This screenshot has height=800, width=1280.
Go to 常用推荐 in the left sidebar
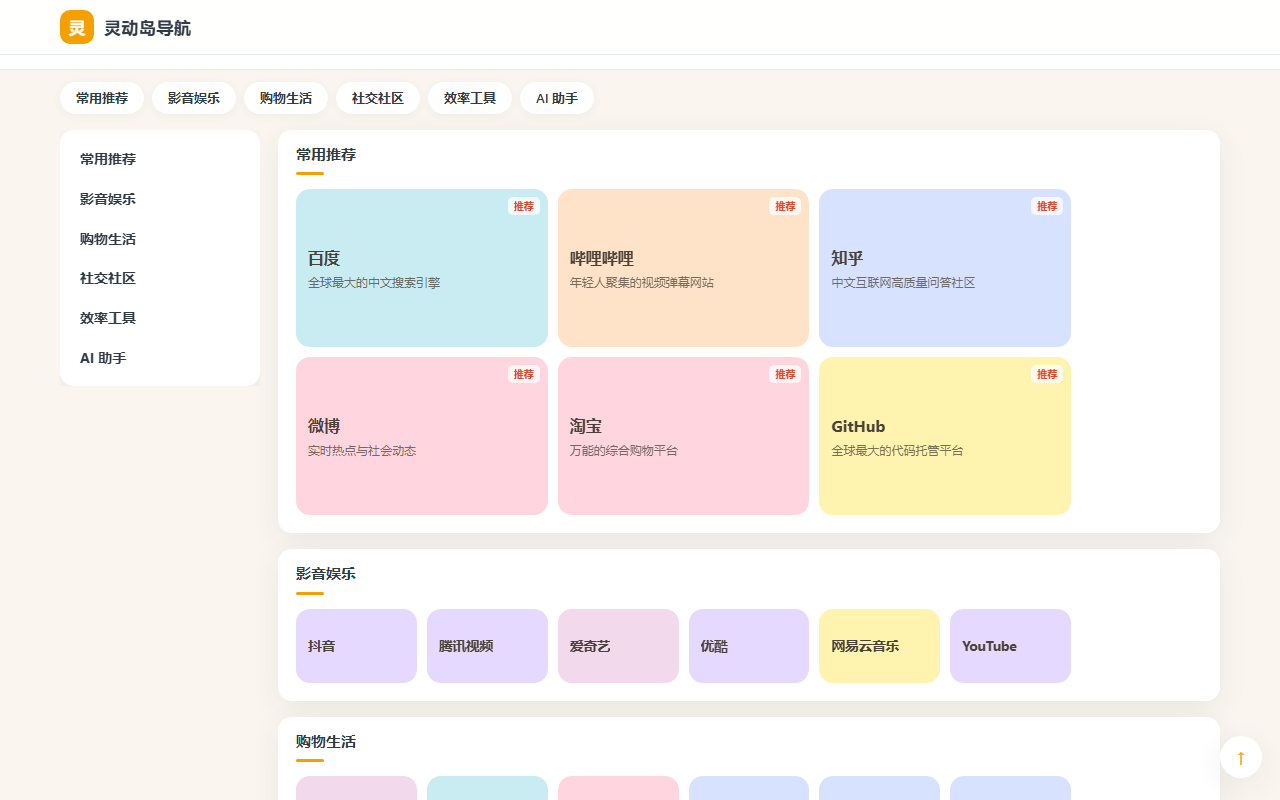[x=160, y=159]
